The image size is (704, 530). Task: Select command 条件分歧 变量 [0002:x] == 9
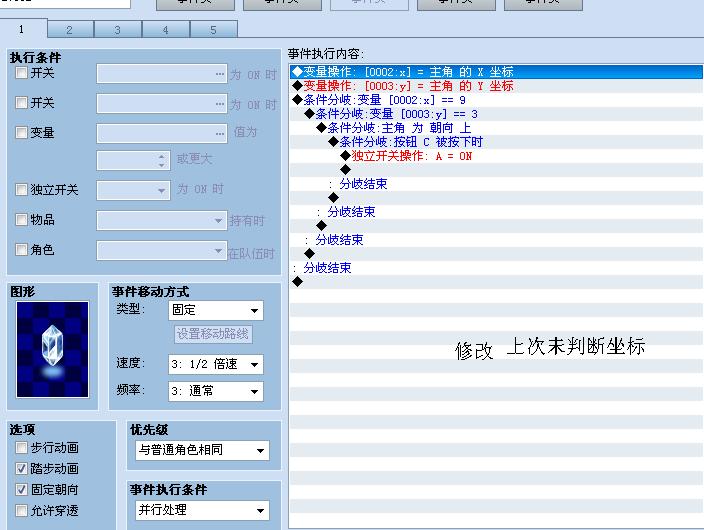pos(496,100)
